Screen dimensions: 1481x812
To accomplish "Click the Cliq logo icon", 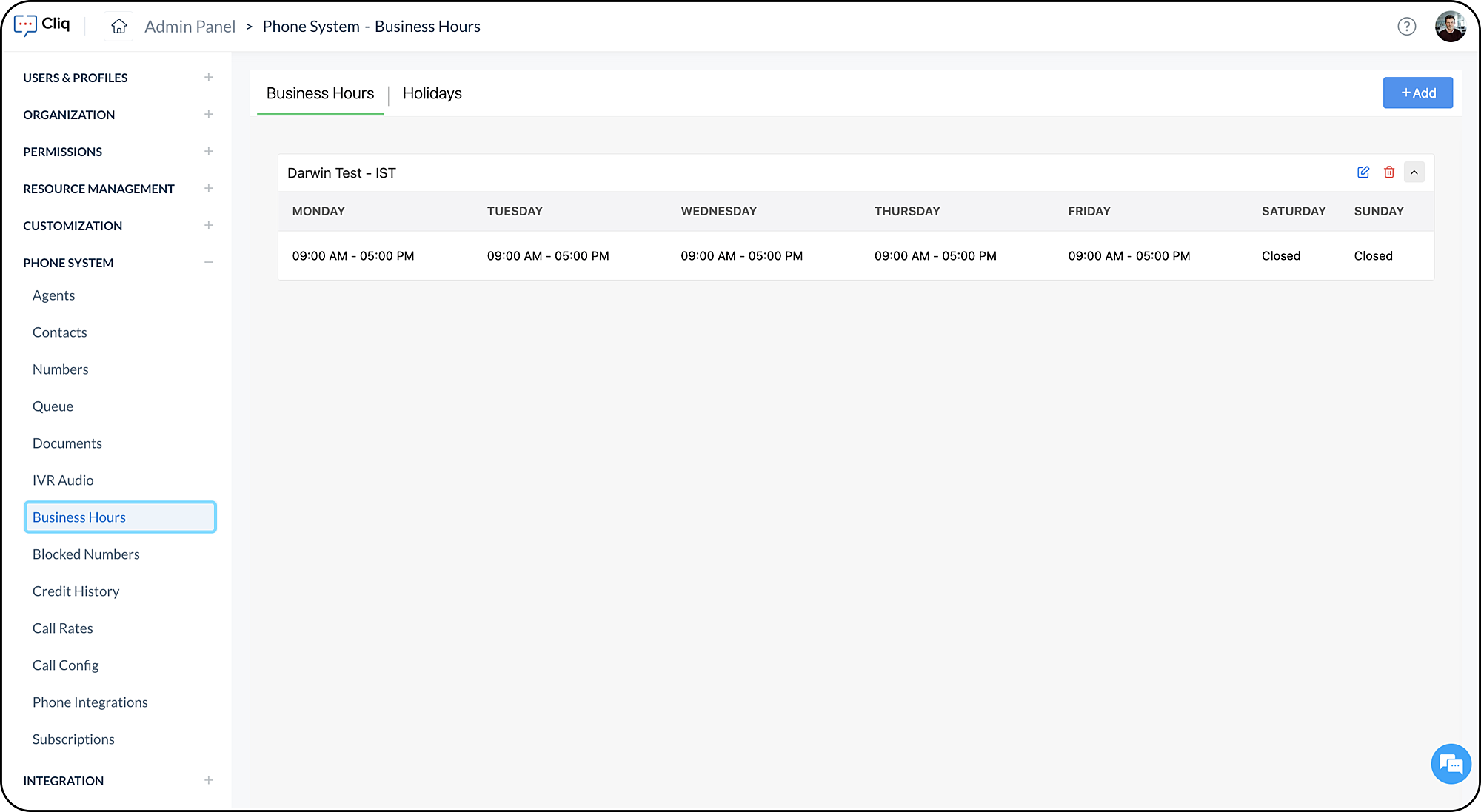I will pyautogui.click(x=25, y=25).
